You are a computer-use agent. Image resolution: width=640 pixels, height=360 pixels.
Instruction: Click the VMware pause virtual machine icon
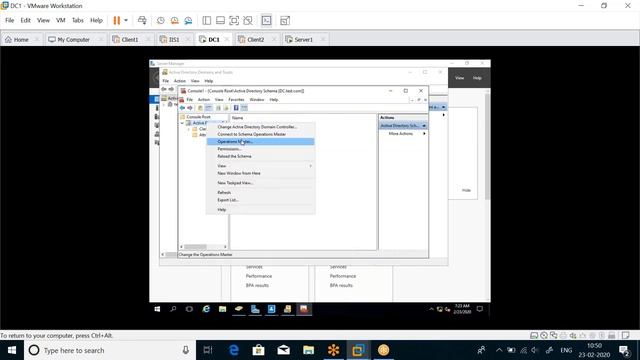click(x=117, y=20)
